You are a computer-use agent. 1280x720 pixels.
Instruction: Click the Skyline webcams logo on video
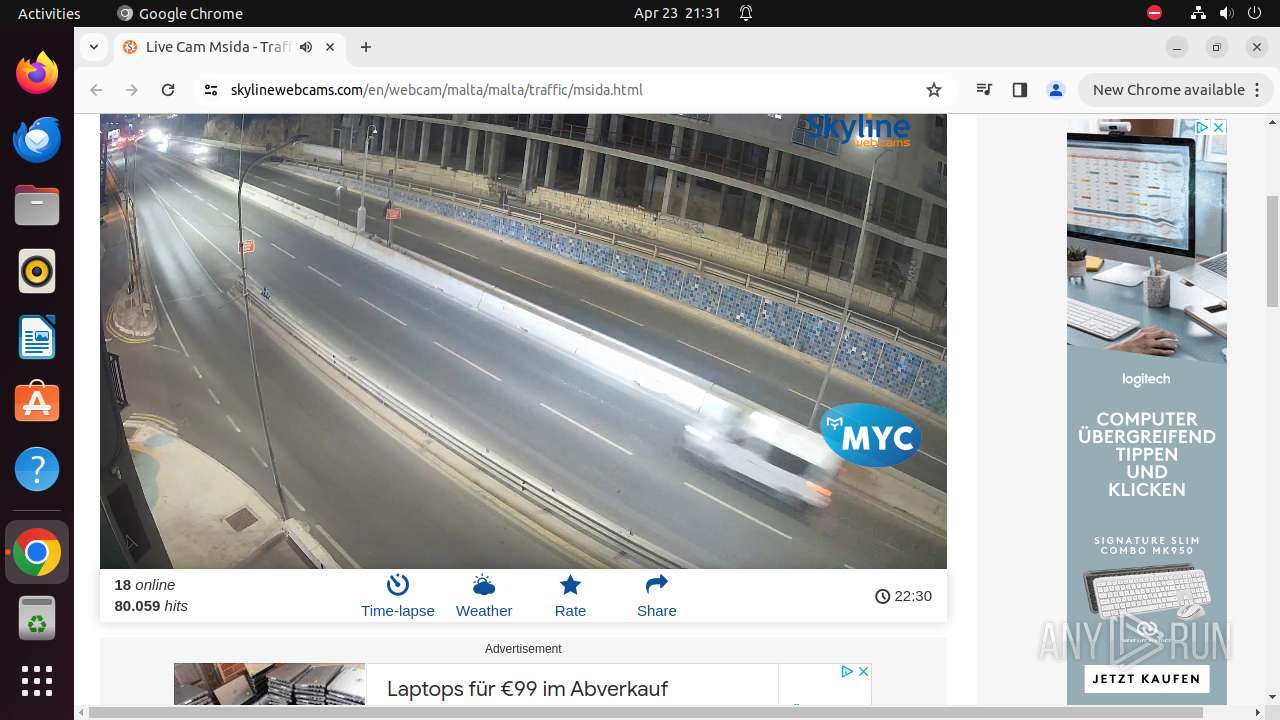[x=858, y=130]
